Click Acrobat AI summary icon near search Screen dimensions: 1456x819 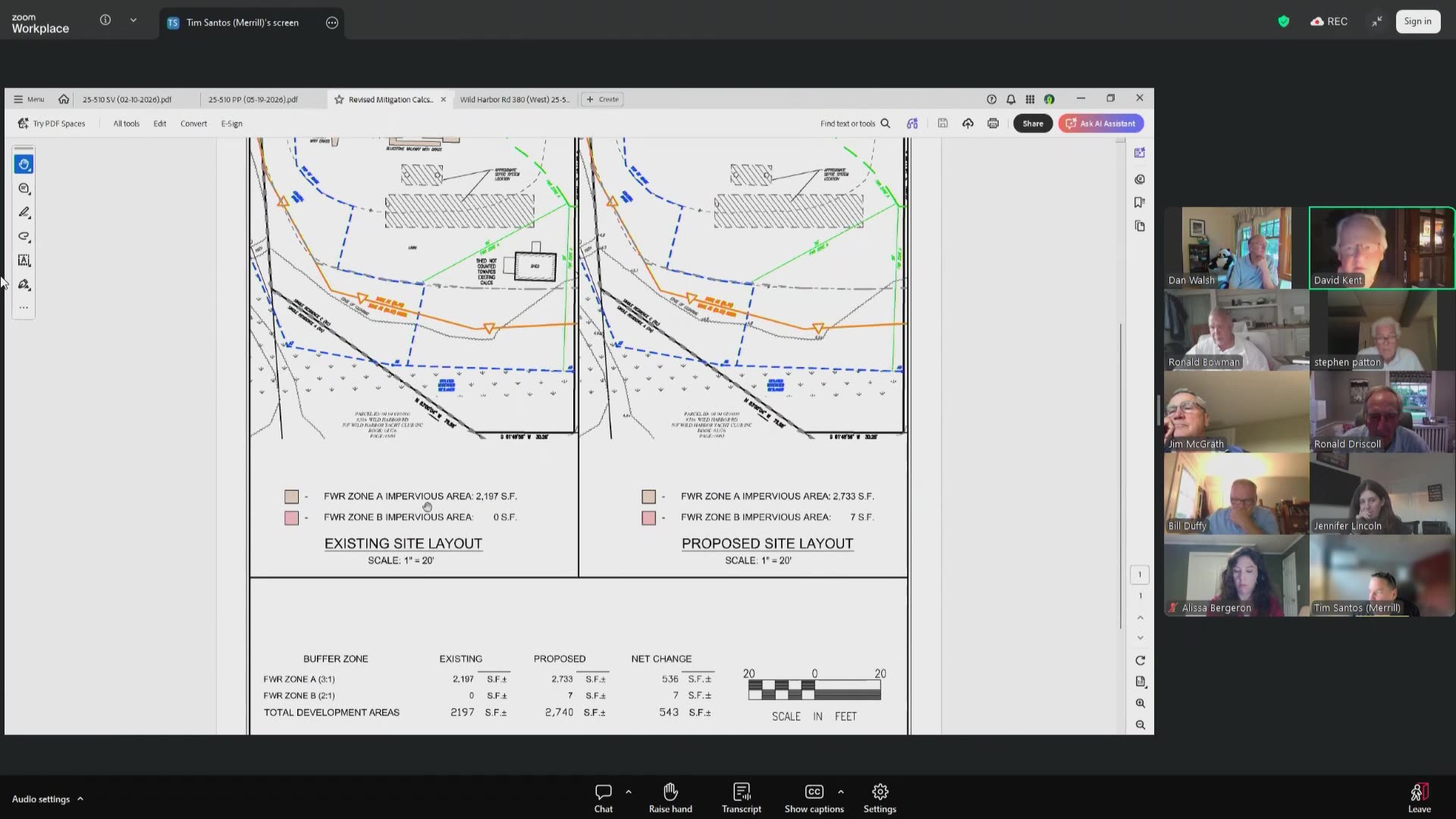(912, 124)
